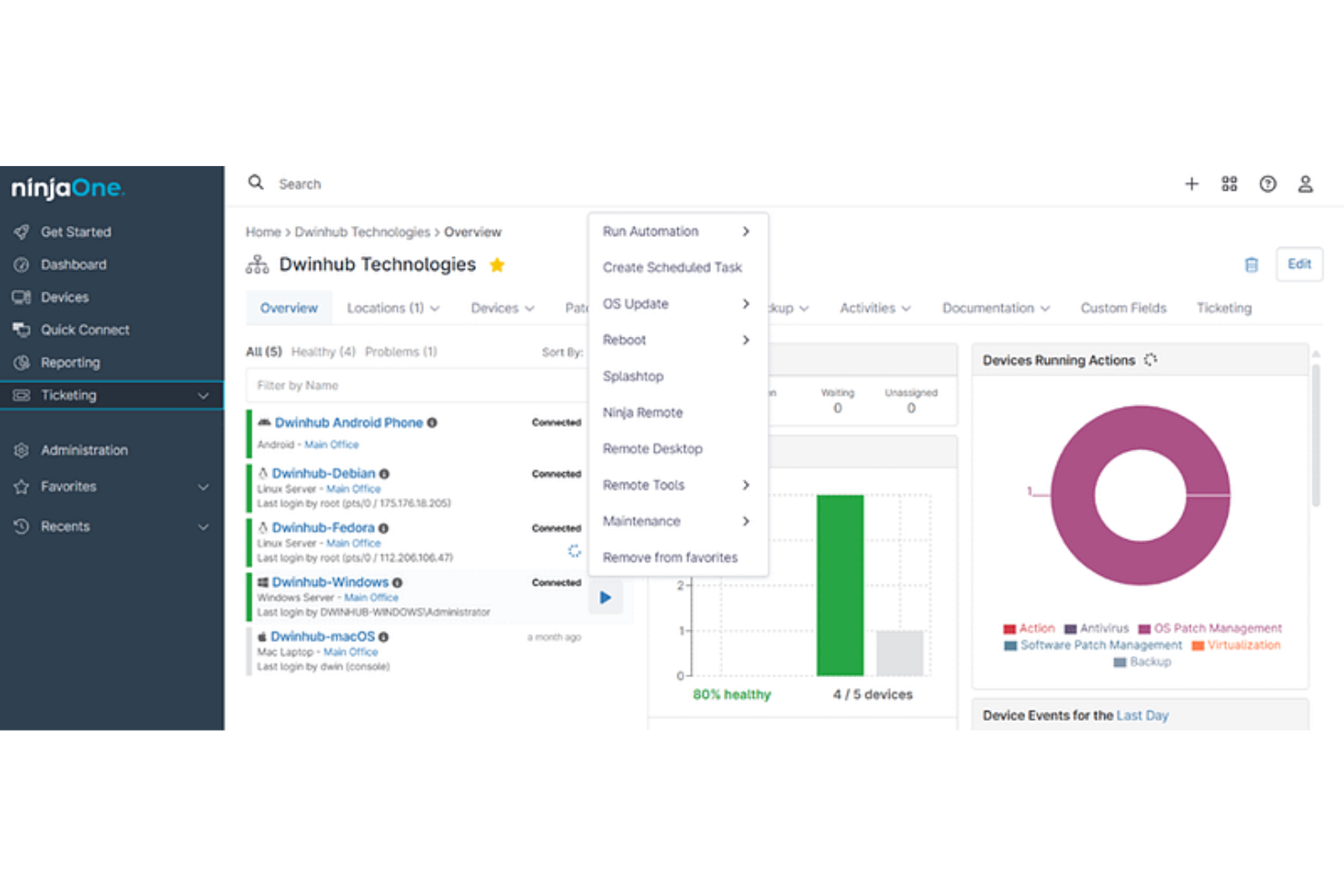Open the Dwinhub-Debian device link
The height and width of the screenshot is (896, 1344).
(x=323, y=474)
